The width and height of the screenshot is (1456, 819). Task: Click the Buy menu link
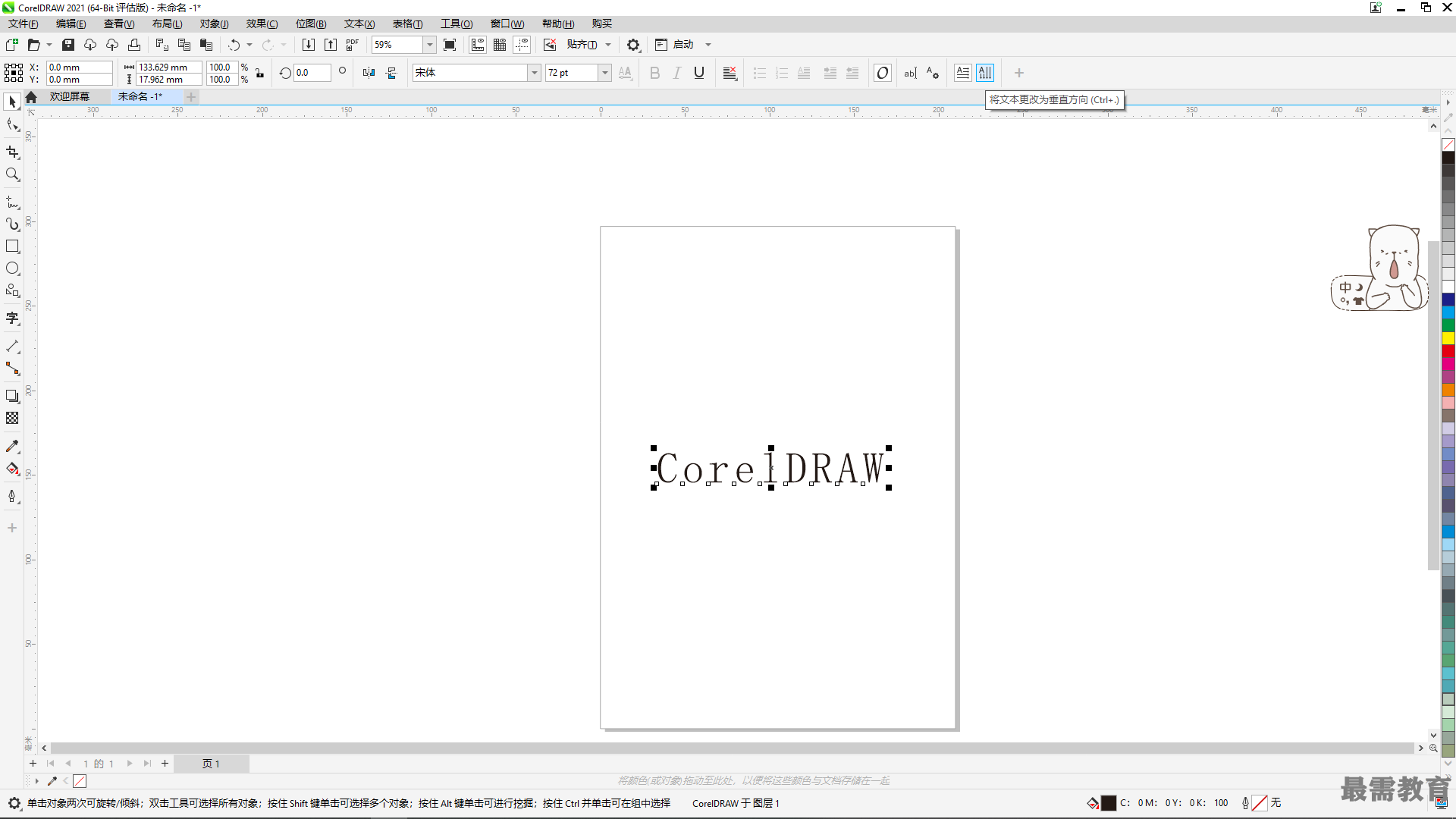[601, 24]
